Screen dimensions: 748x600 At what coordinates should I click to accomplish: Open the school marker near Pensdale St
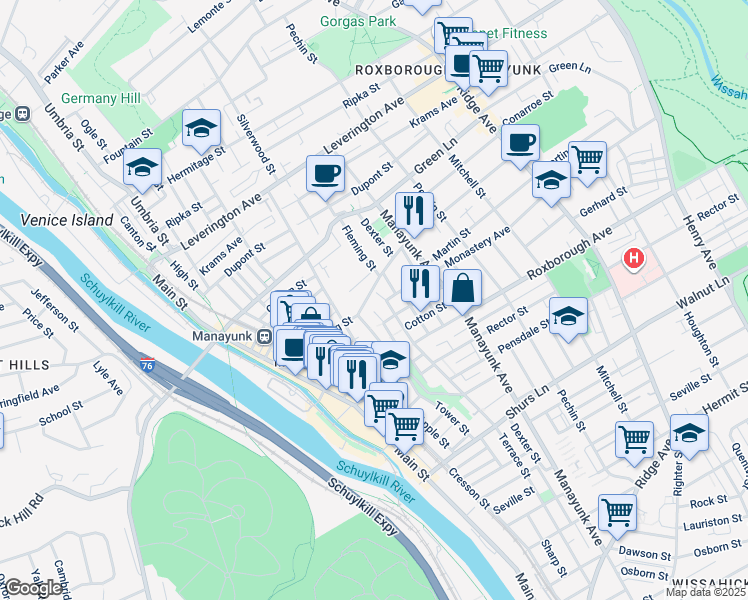click(568, 316)
